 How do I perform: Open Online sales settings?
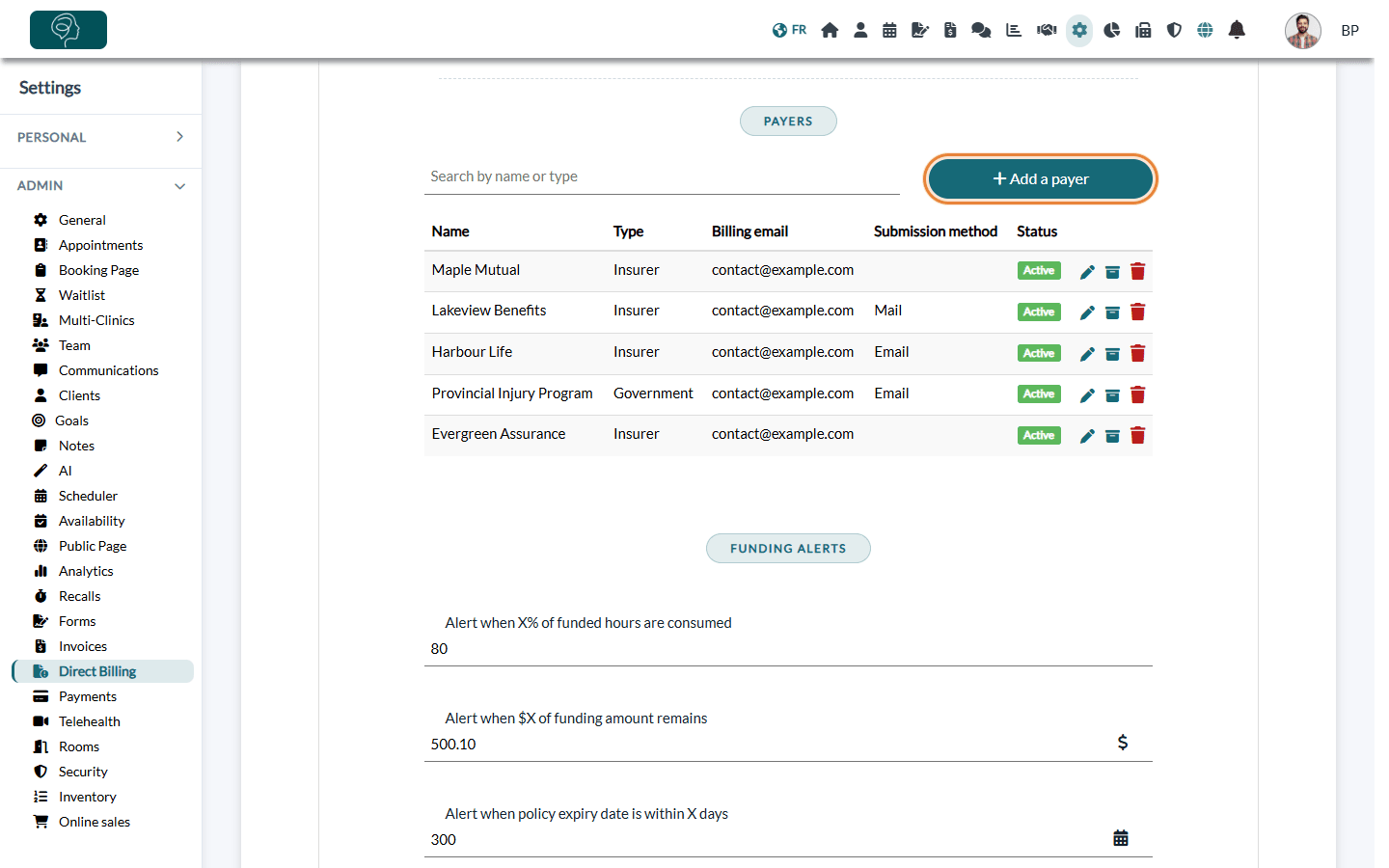(94, 822)
